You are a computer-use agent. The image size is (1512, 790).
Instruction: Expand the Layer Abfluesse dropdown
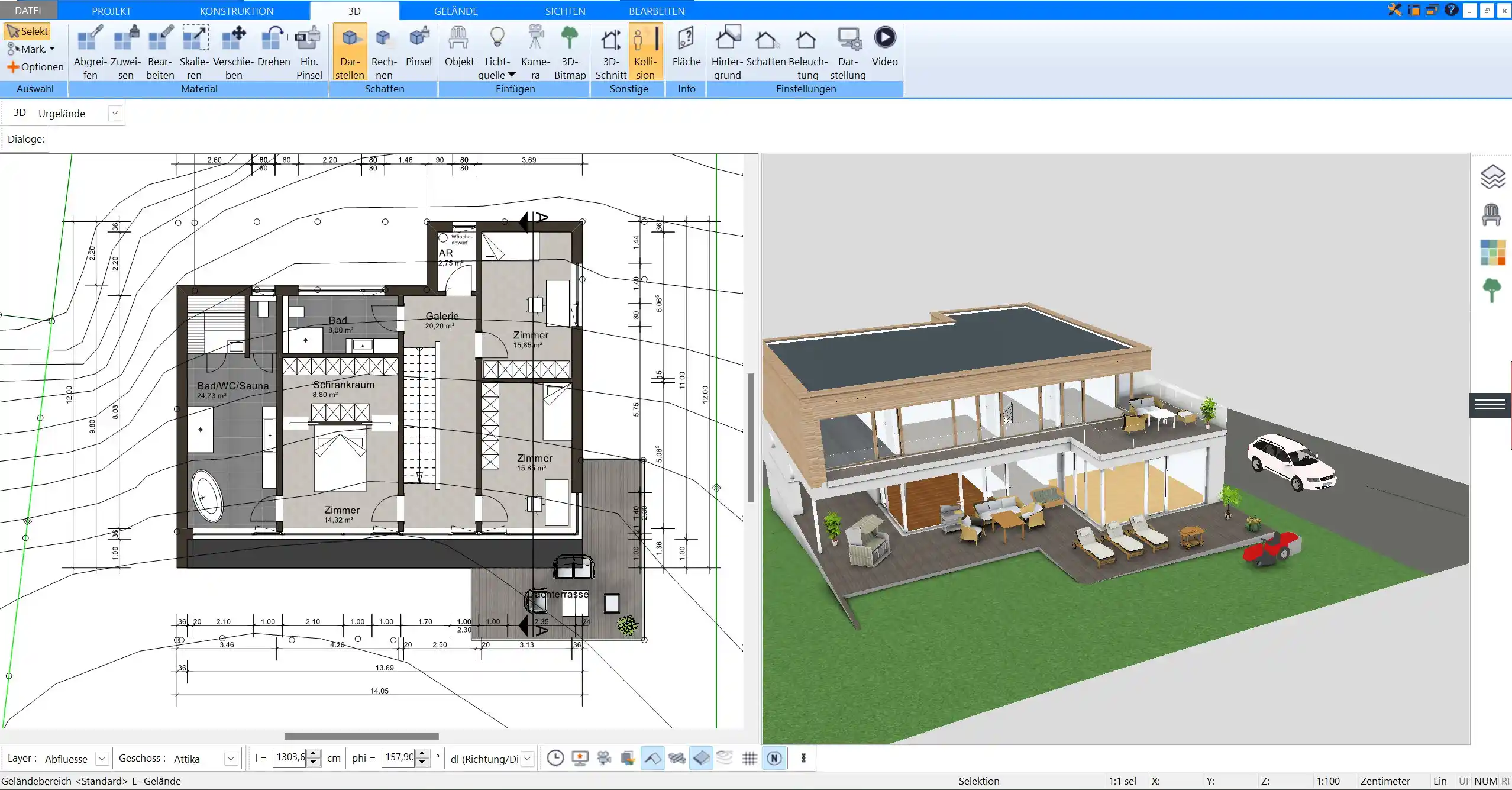(102, 759)
